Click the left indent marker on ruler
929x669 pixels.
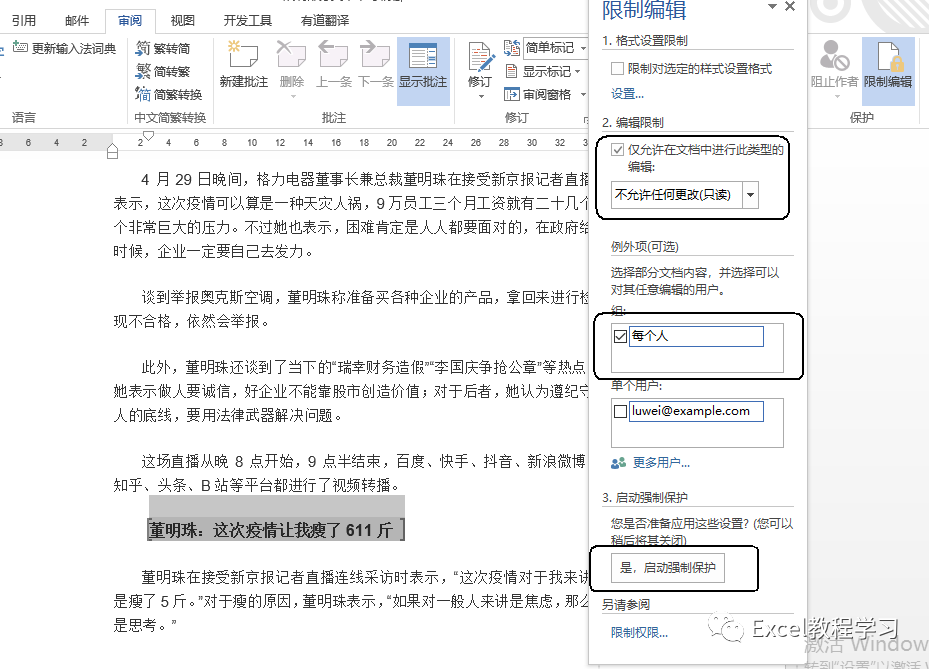coord(113,153)
